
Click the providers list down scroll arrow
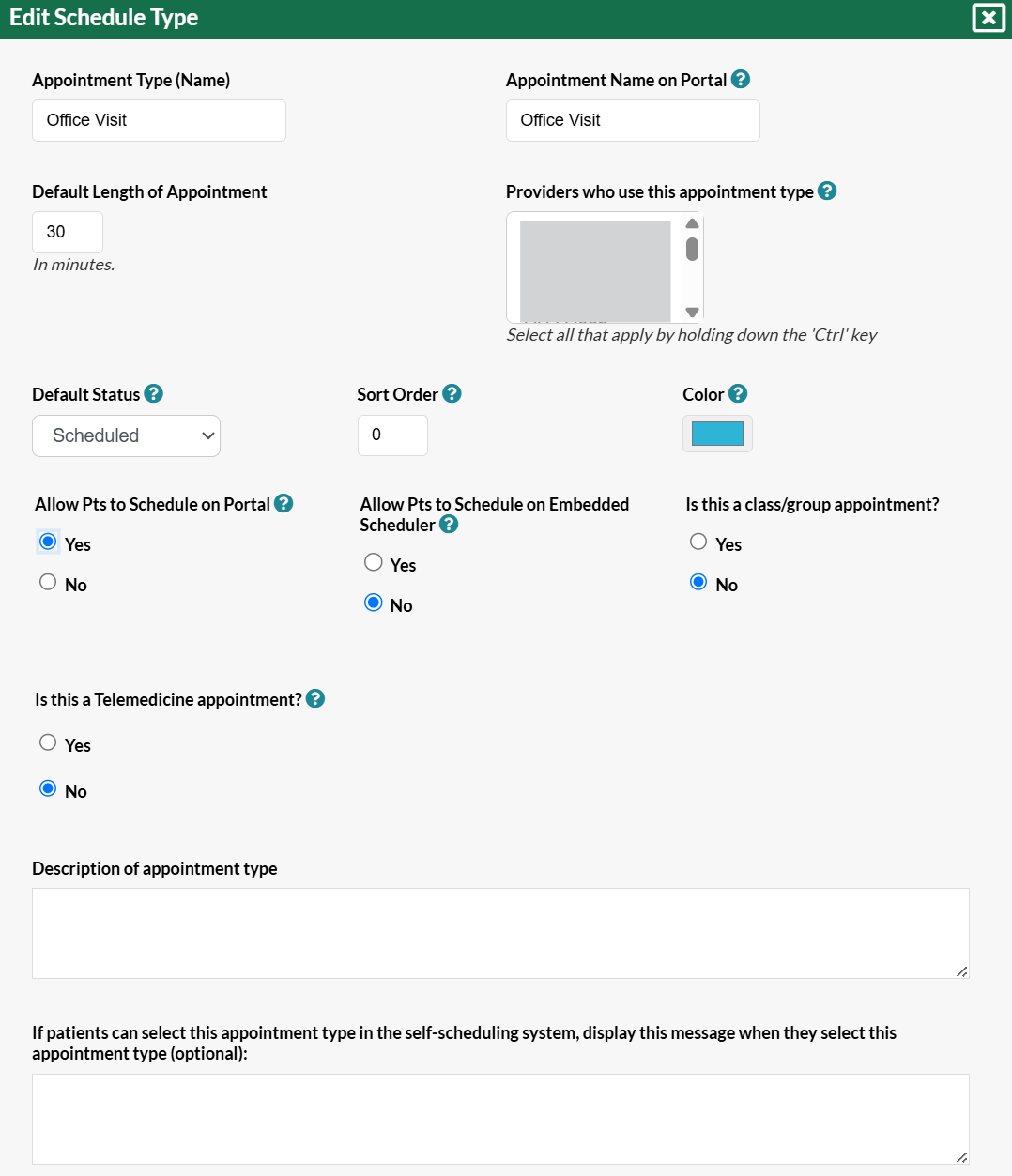pos(692,313)
